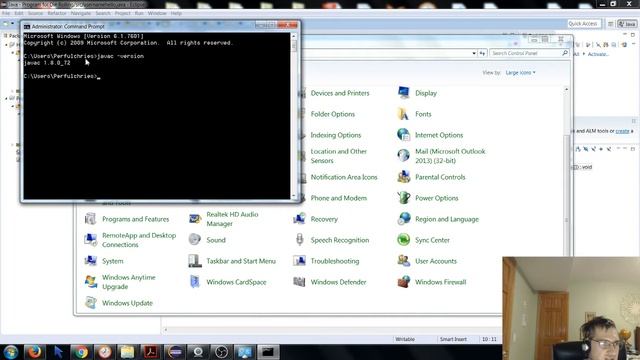Click the search magnifier in Control Panel
Screen dimensions: 640x360
click(x=565, y=53)
